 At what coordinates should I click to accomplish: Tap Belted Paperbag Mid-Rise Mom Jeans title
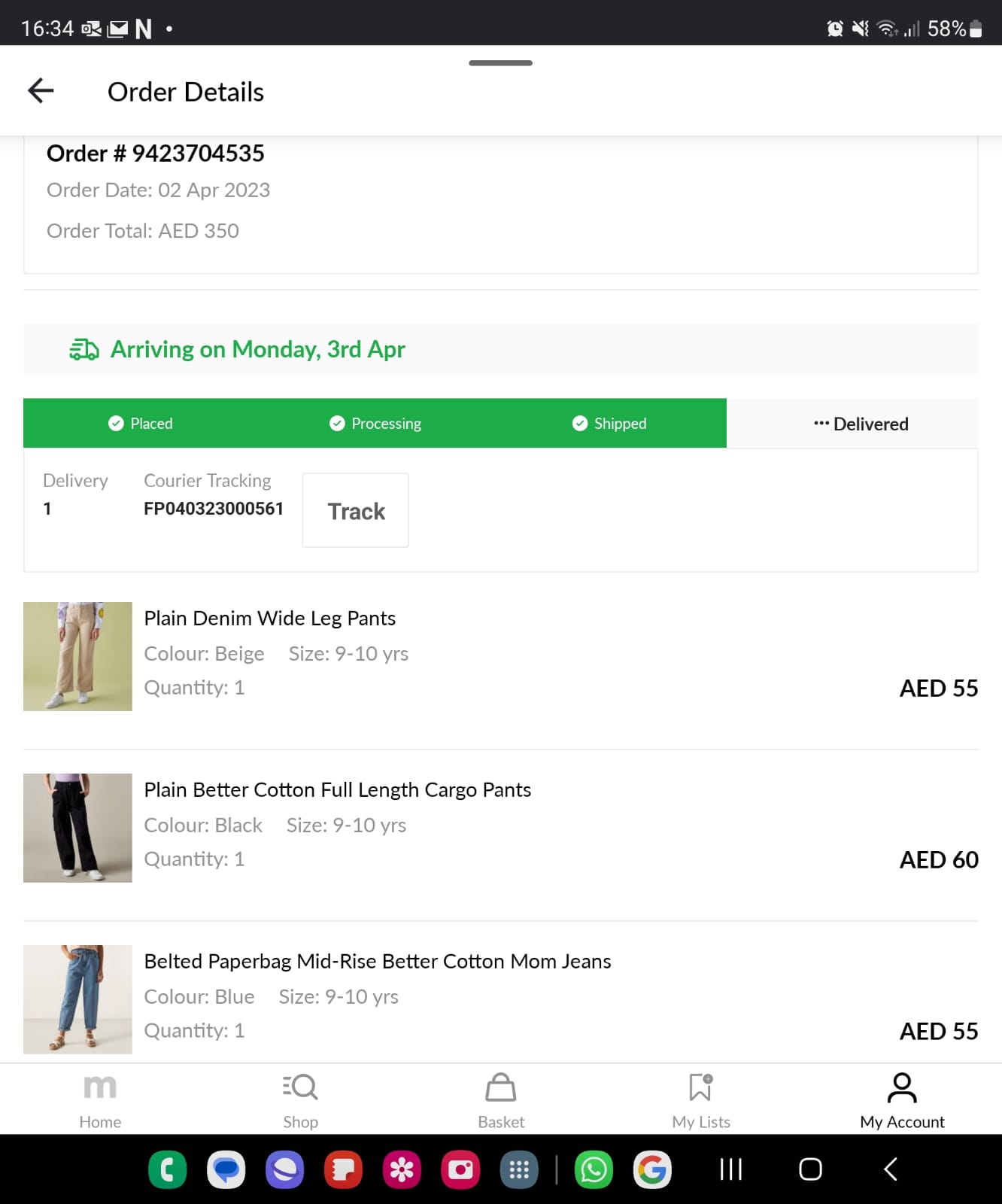click(377, 961)
